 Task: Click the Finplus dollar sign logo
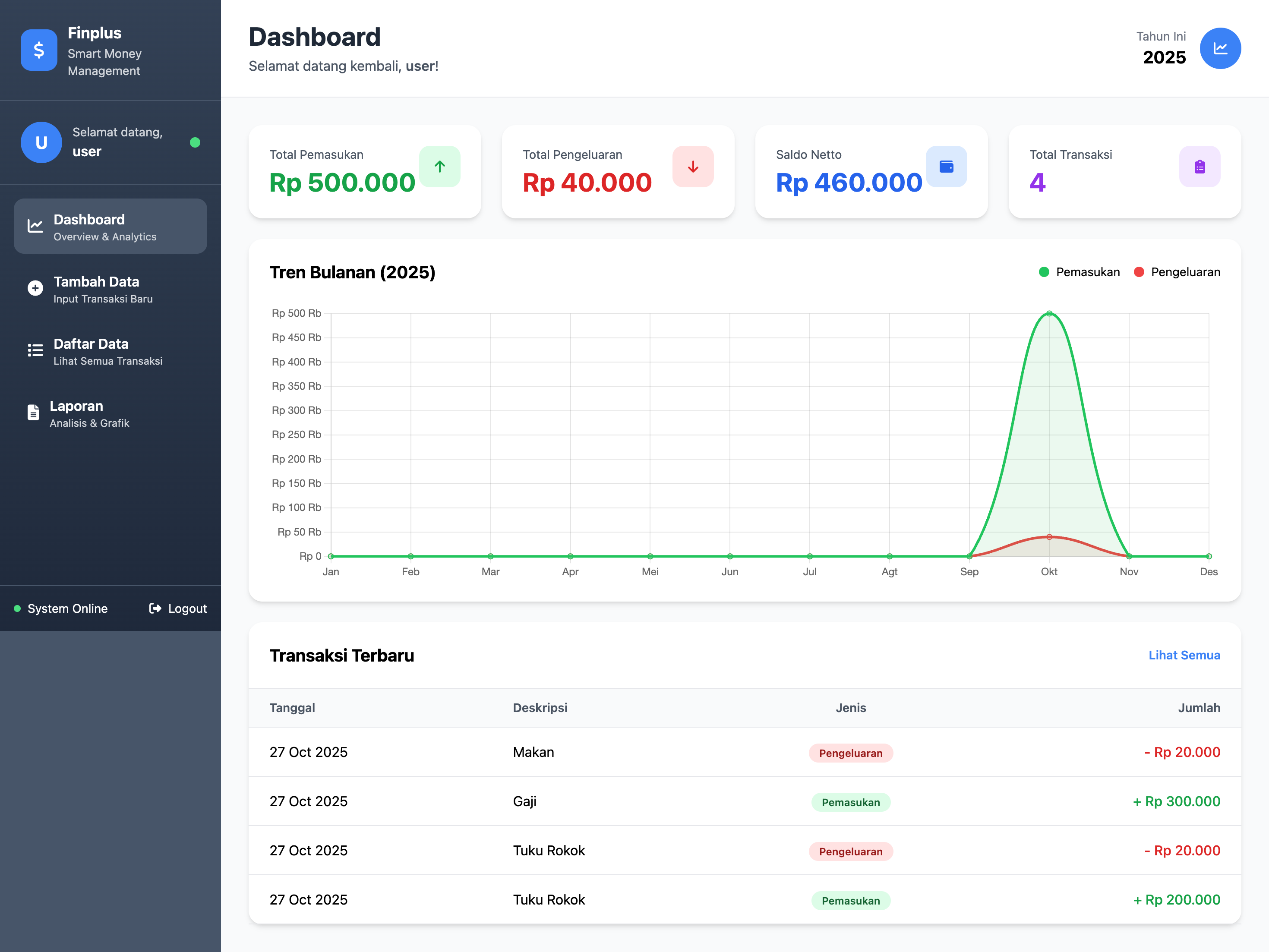(38, 50)
